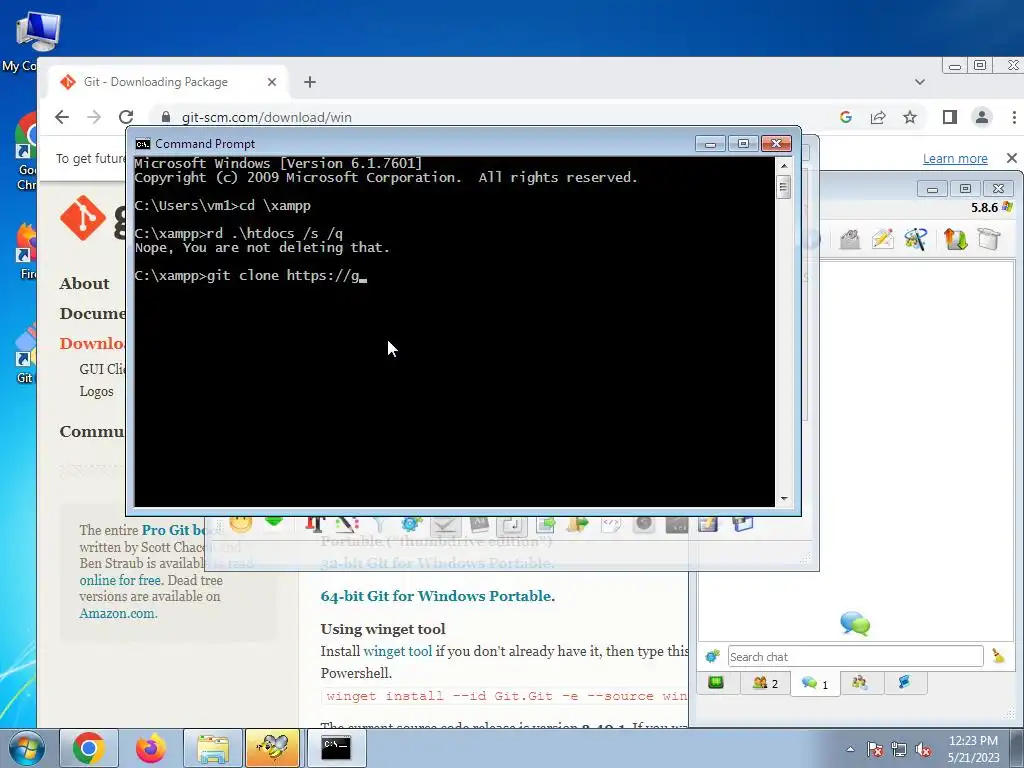Open 64-bit Git for Windows Portable link
1024x768 pixels.
[x=438, y=596]
